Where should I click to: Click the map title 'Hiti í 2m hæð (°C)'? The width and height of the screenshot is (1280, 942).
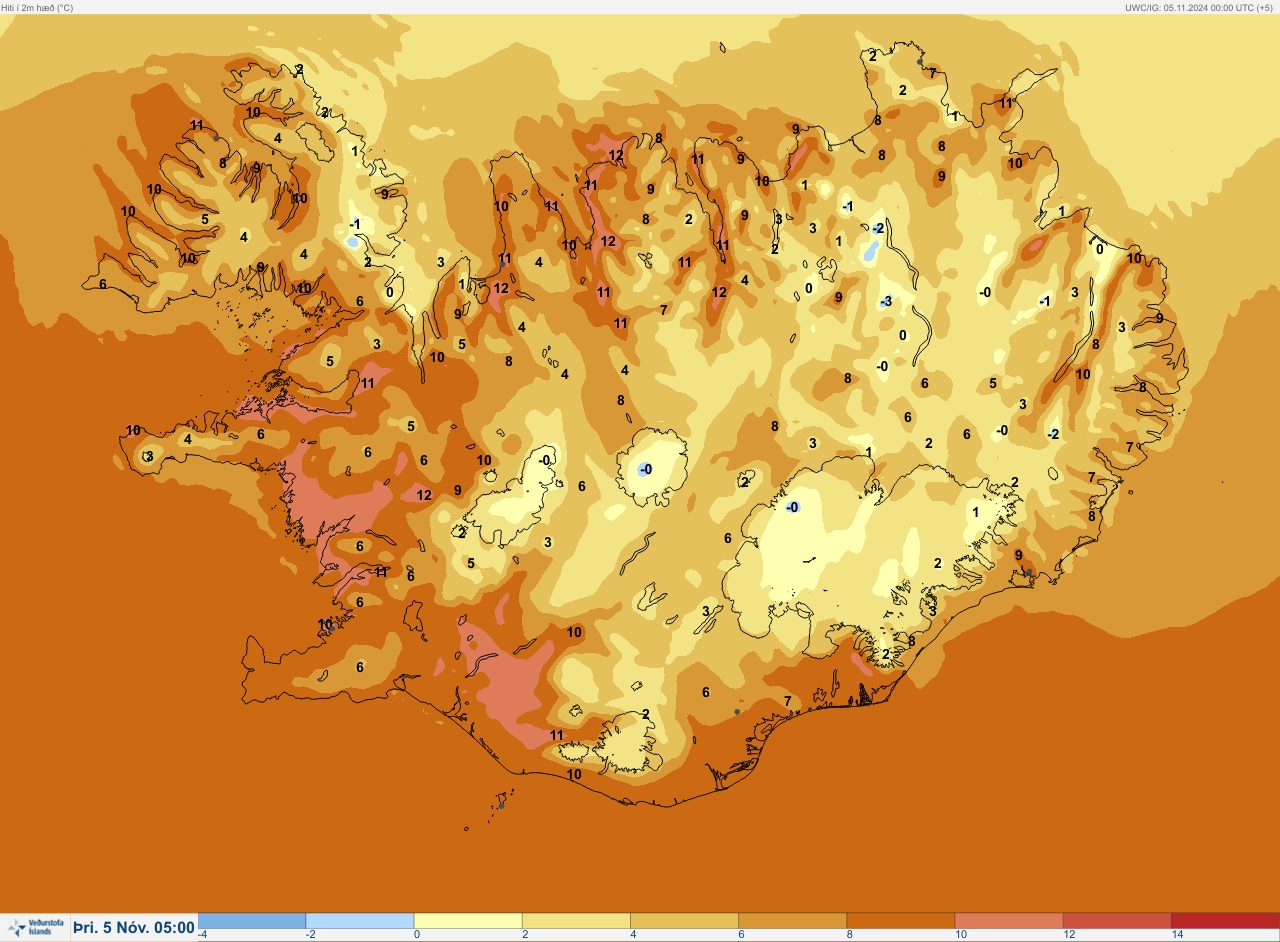(37, 7)
